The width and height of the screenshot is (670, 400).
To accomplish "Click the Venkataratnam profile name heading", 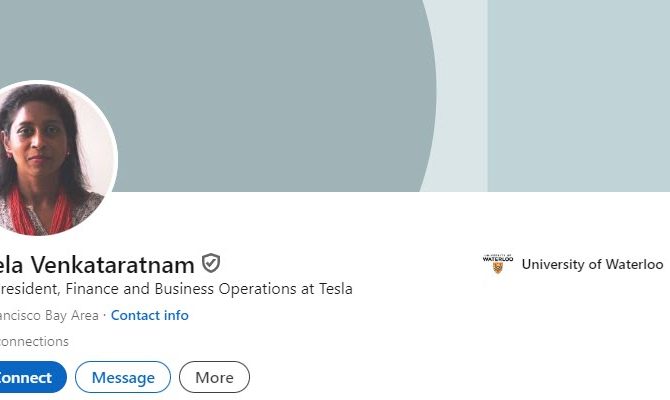I will 95,265.
